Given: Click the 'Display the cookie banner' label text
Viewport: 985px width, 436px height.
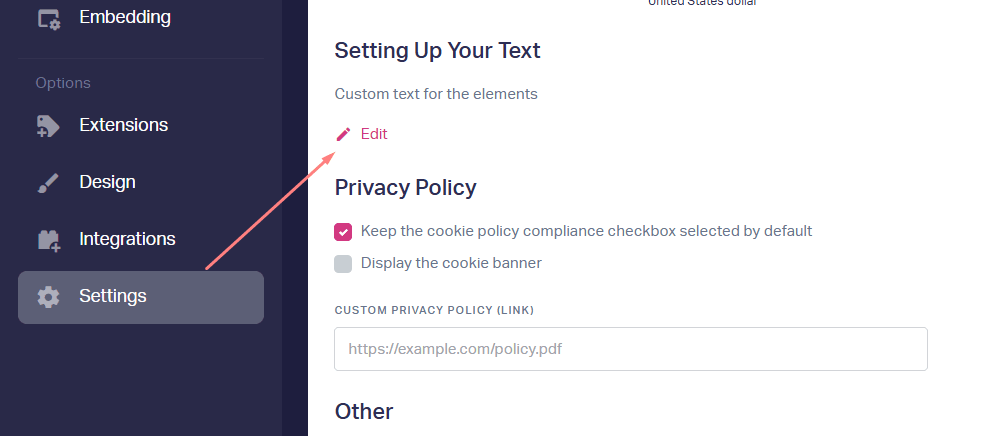Looking at the screenshot, I should click(x=451, y=263).
